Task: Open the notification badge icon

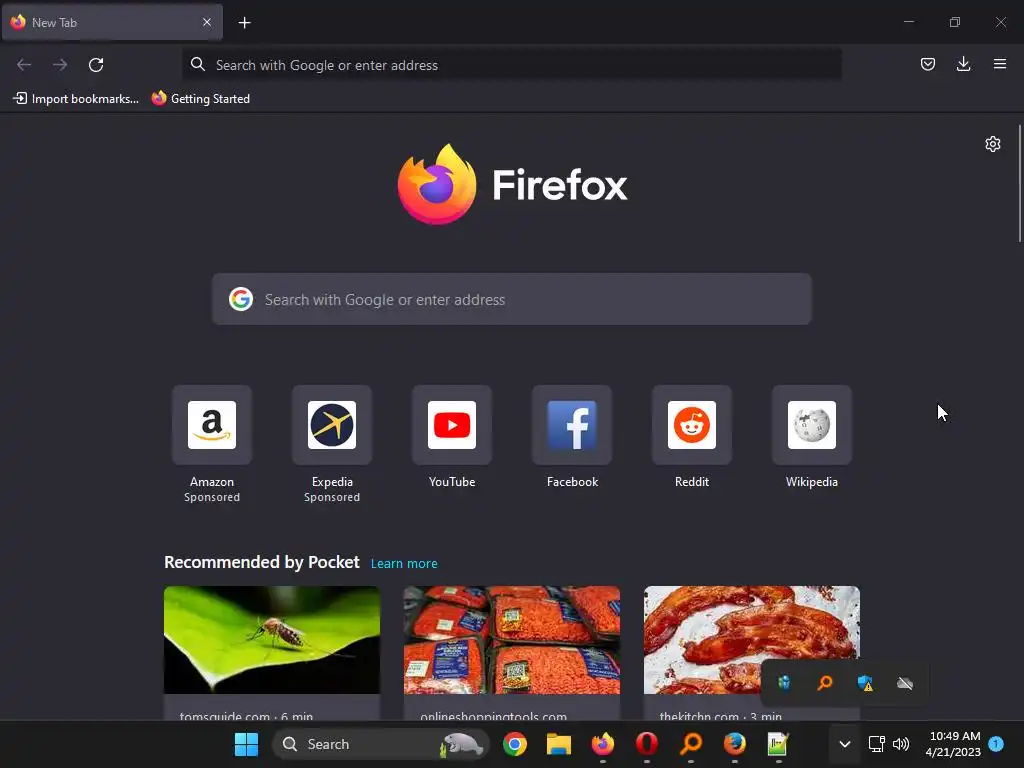Action: click(x=996, y=743)
